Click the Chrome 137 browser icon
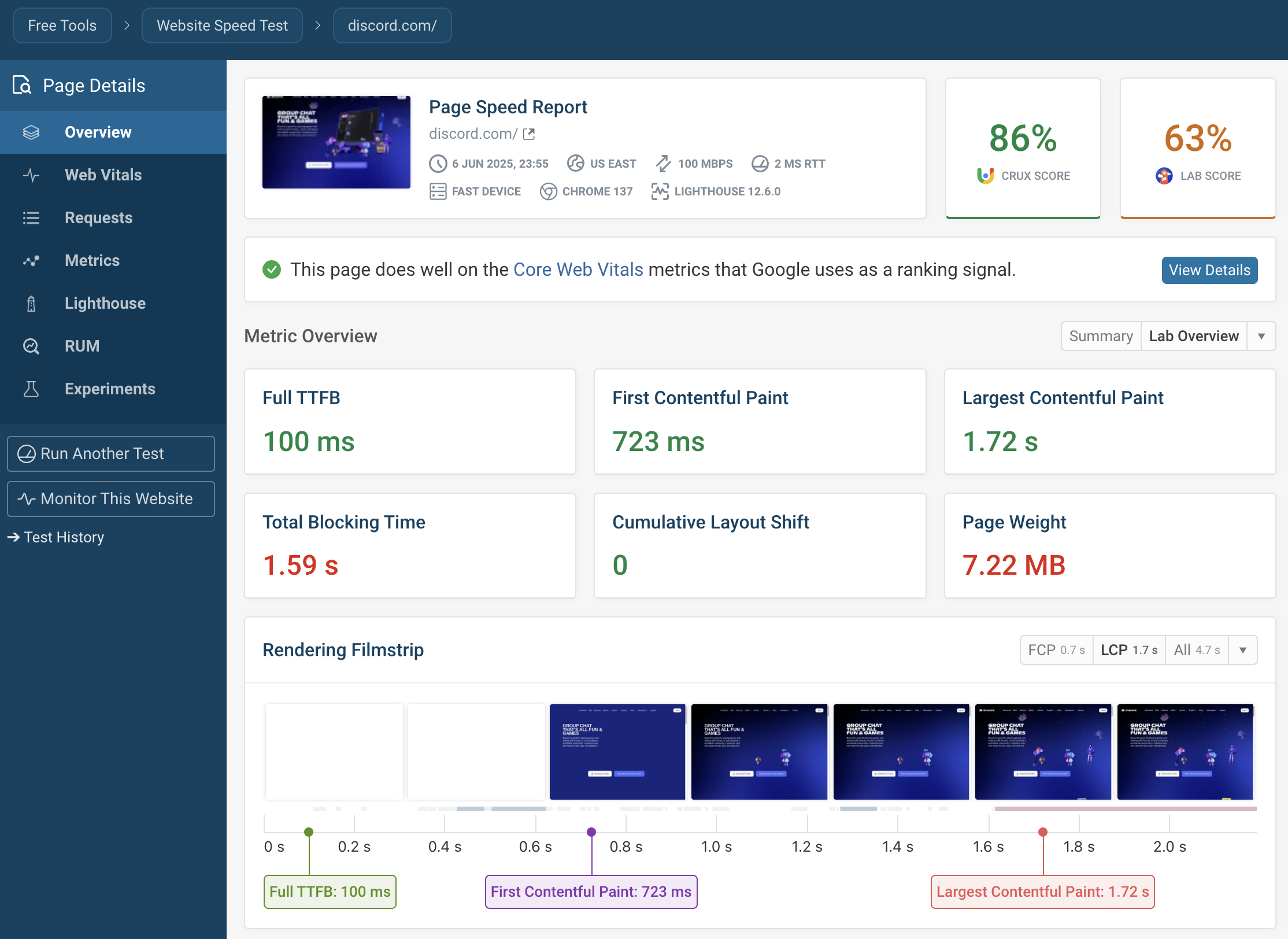Image resolution: width=1288 pixels, height=939 pixels. [x=549, y=191]
